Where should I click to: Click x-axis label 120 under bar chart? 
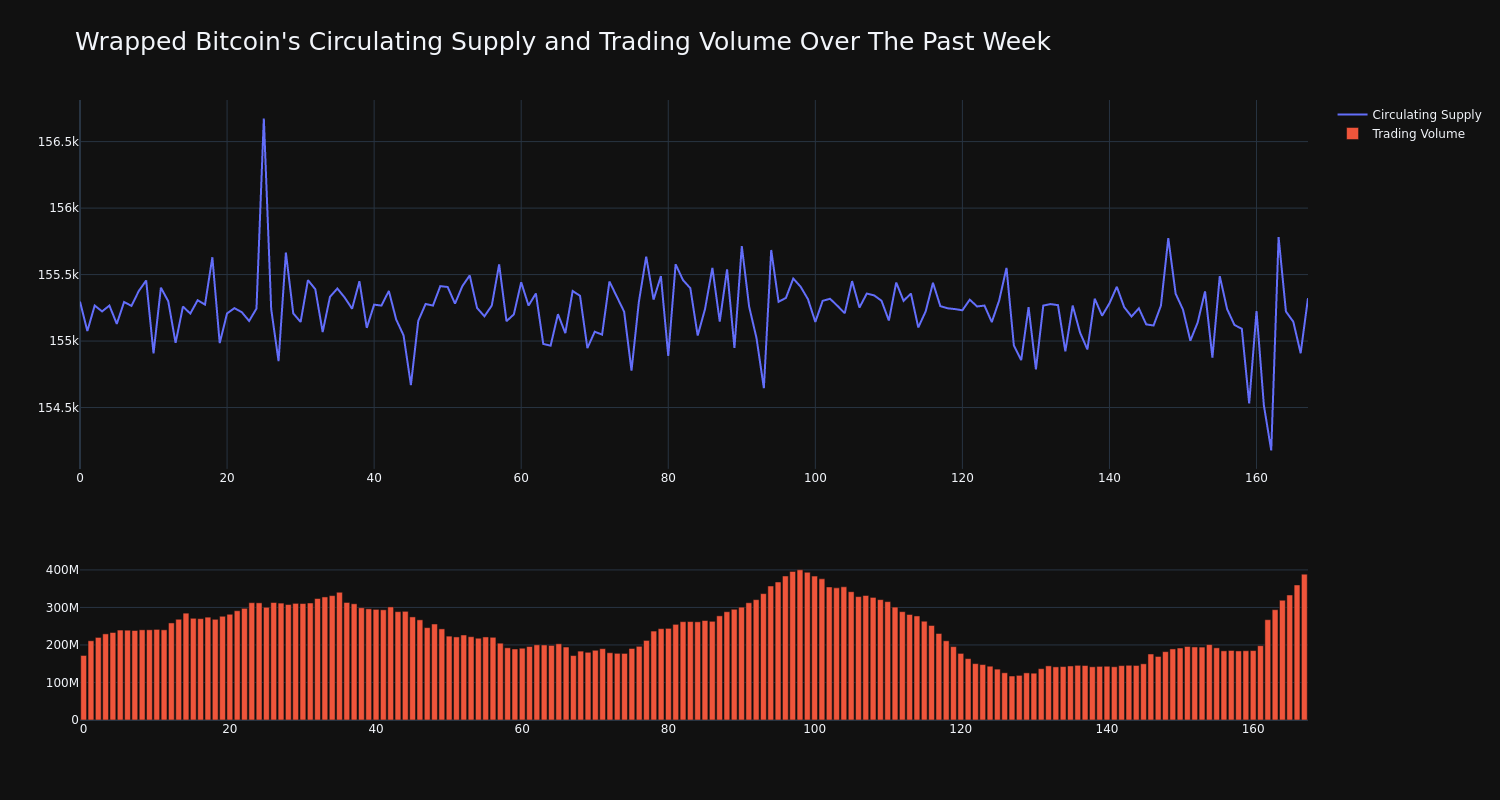coord(961,729)
